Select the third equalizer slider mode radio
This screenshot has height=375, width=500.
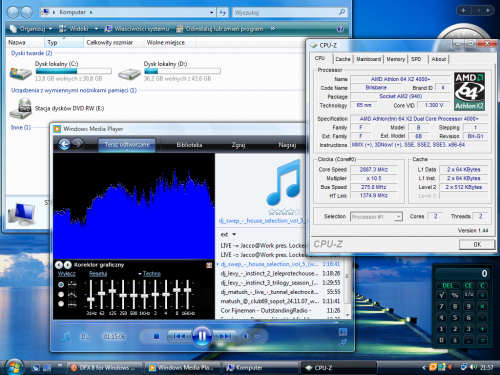pyautogui.click(x=61, y=304)
